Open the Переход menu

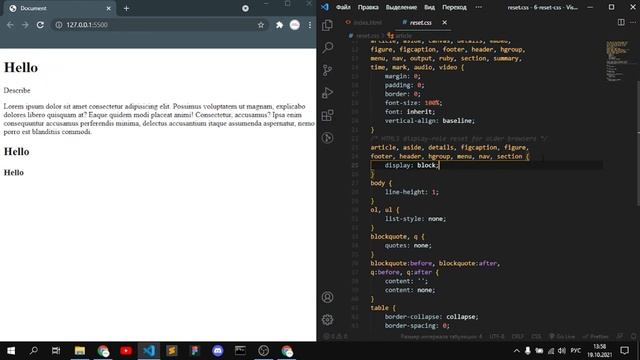coord(454,7)
